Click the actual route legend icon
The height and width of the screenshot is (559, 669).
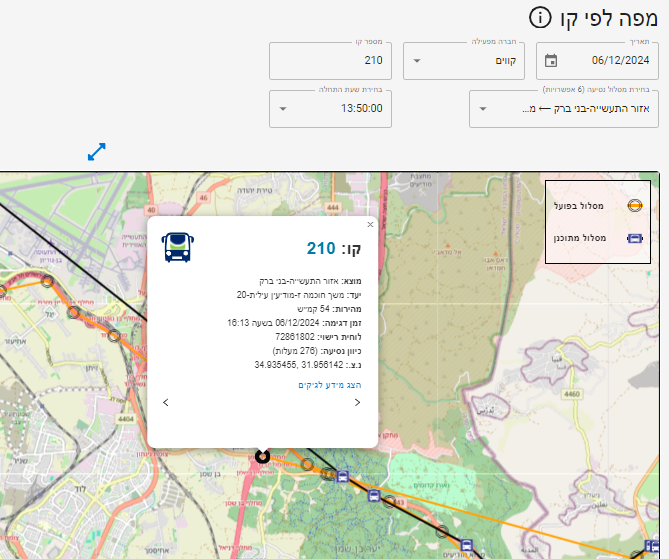(x=635, y=206)
